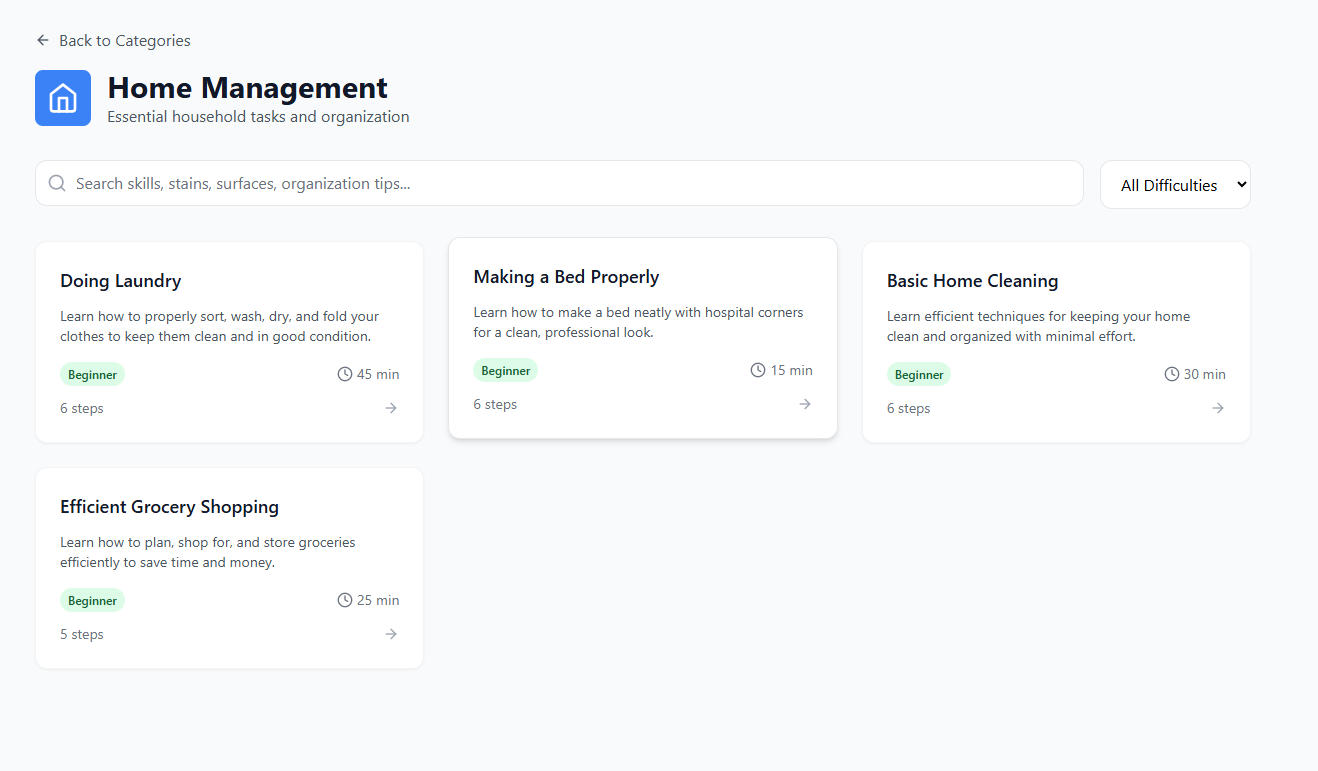Click the blue Home Management house icon

63,98
